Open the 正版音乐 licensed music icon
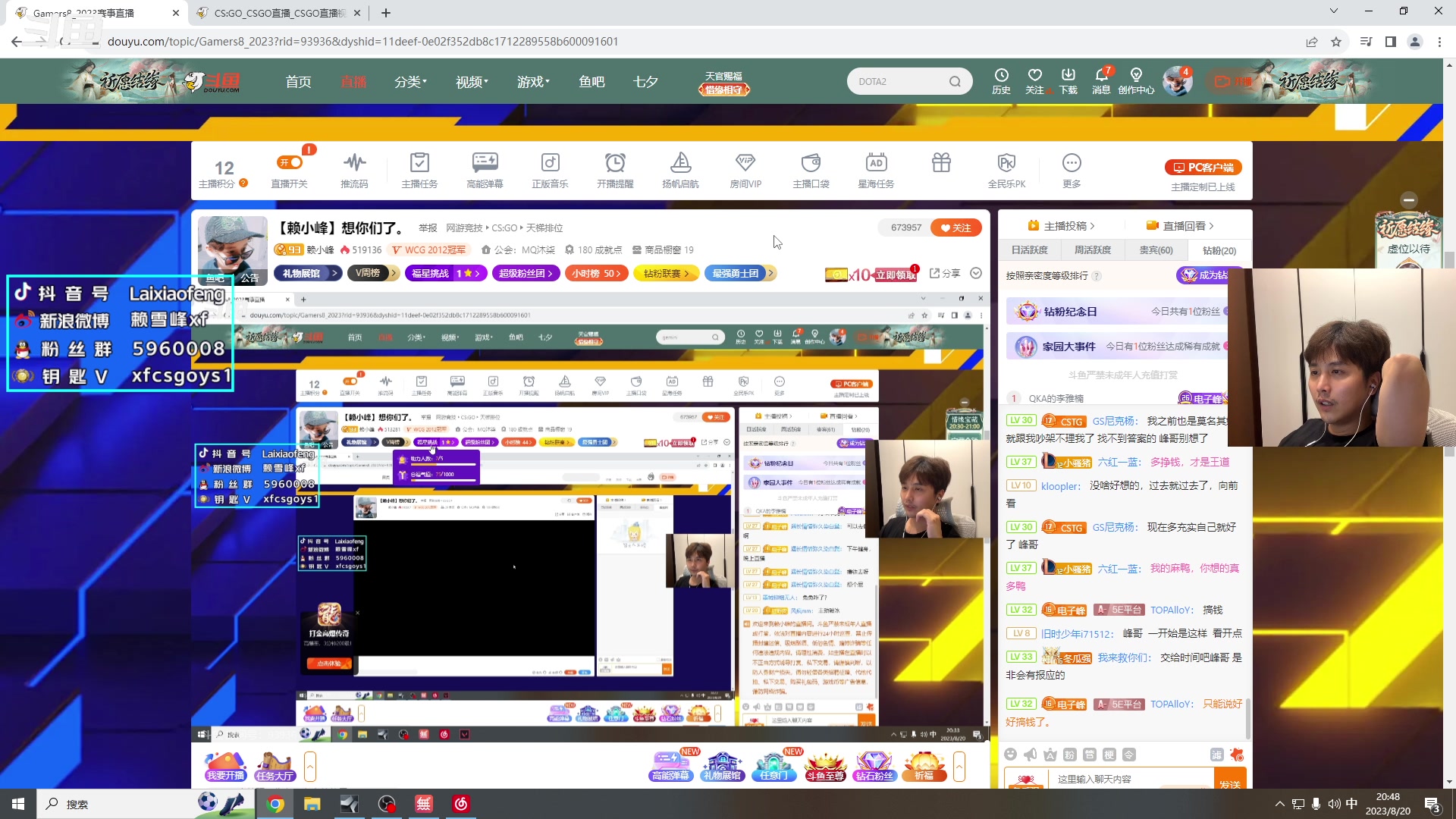The height and width of the screenshot is (819, 1456). click(550, 170)
